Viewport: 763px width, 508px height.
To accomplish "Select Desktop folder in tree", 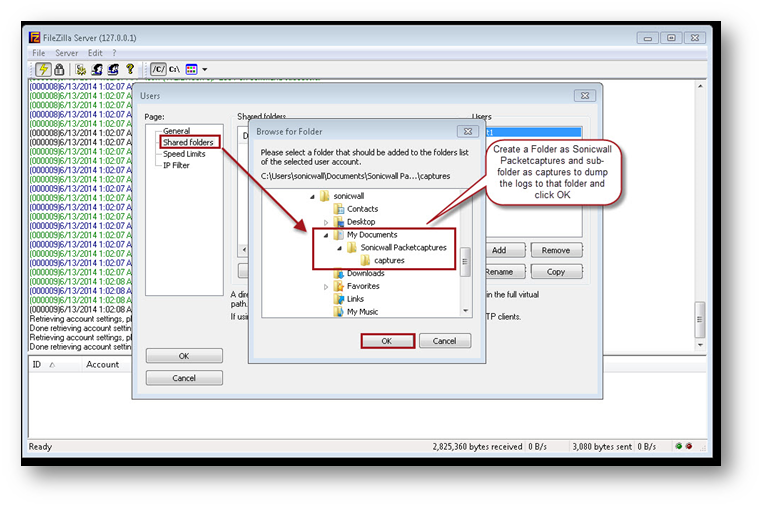I will point(361,222).
